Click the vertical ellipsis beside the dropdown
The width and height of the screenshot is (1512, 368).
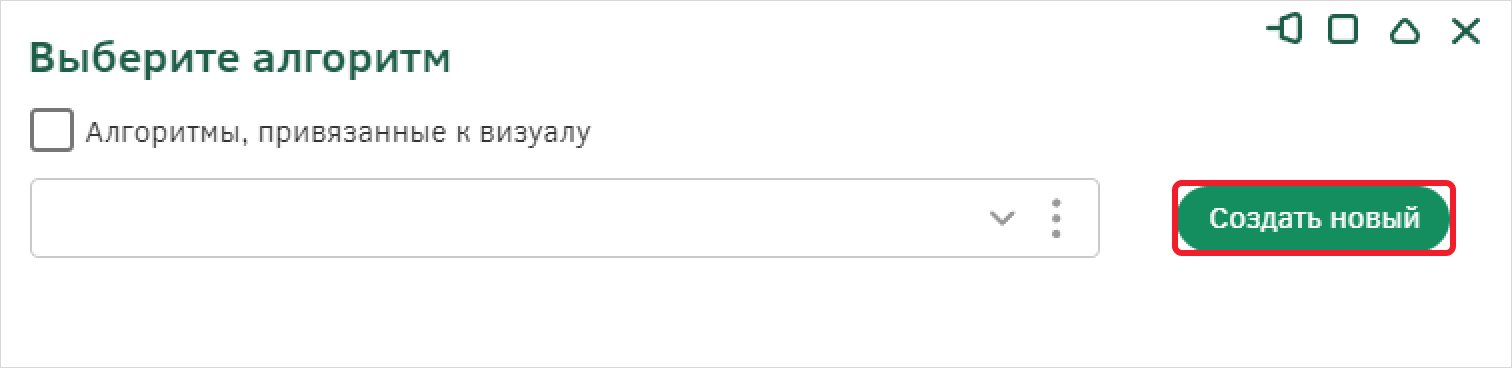click(x=1056, y=218)
